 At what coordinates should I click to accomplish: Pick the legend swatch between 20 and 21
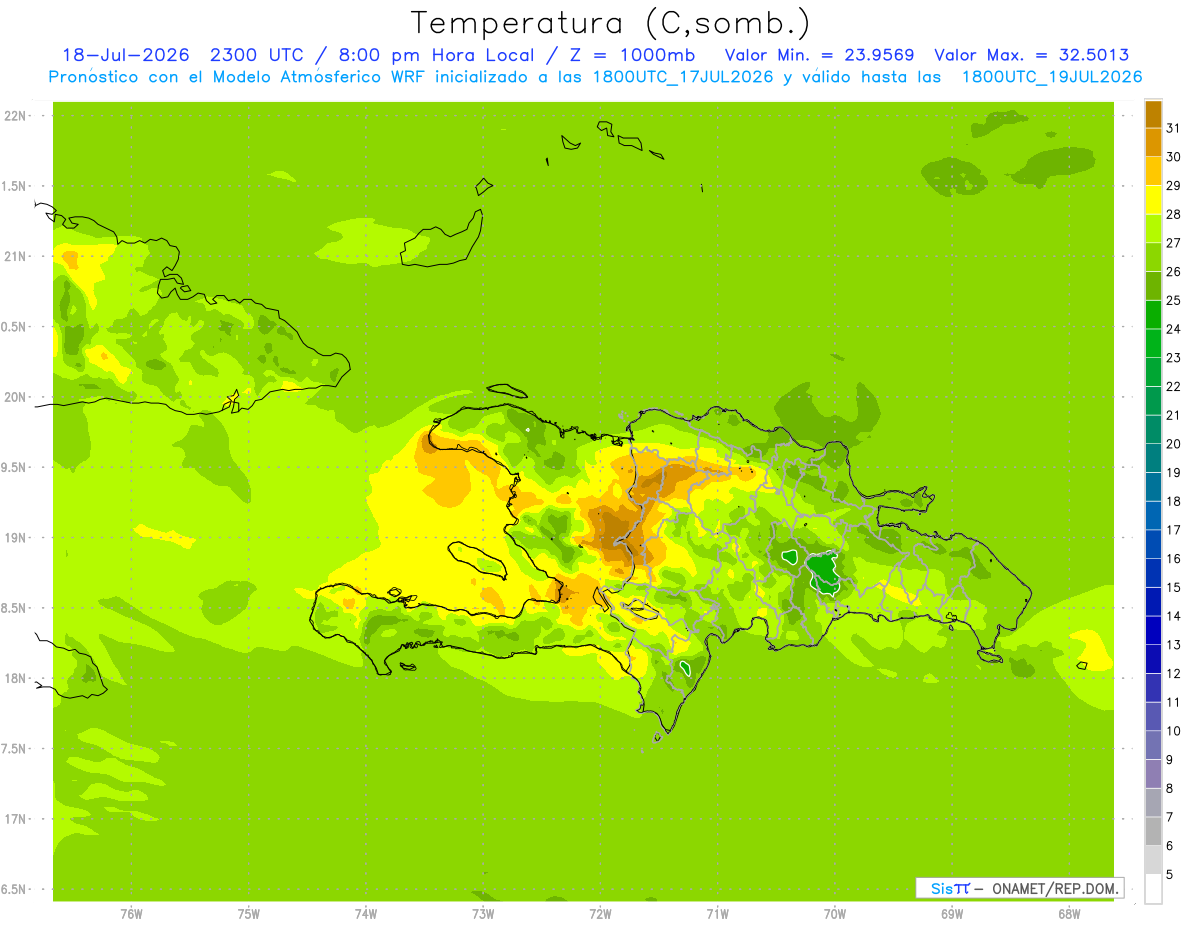(x=1153, y=430)
